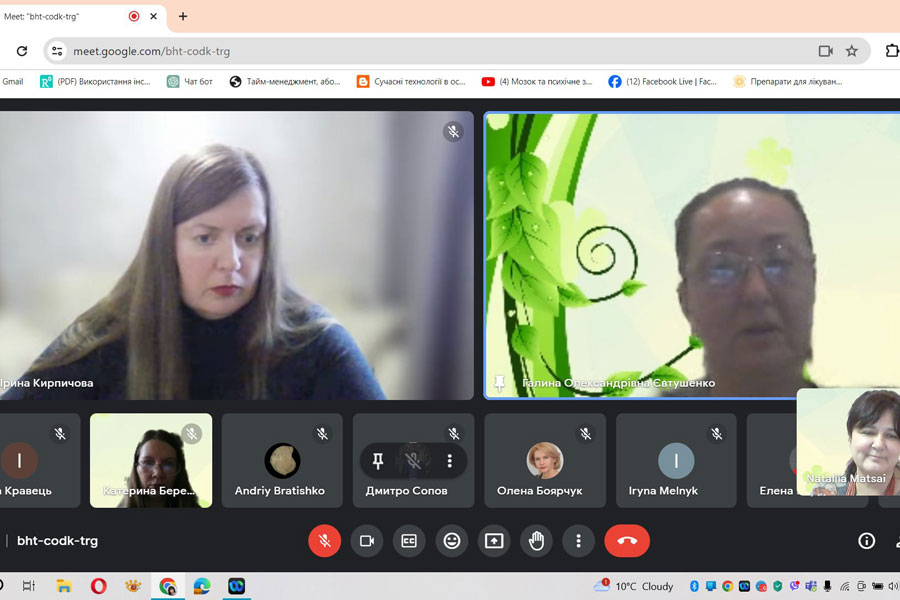Open Microsoft Edge from taskbar
900x600 pixels.
(201, 586)
